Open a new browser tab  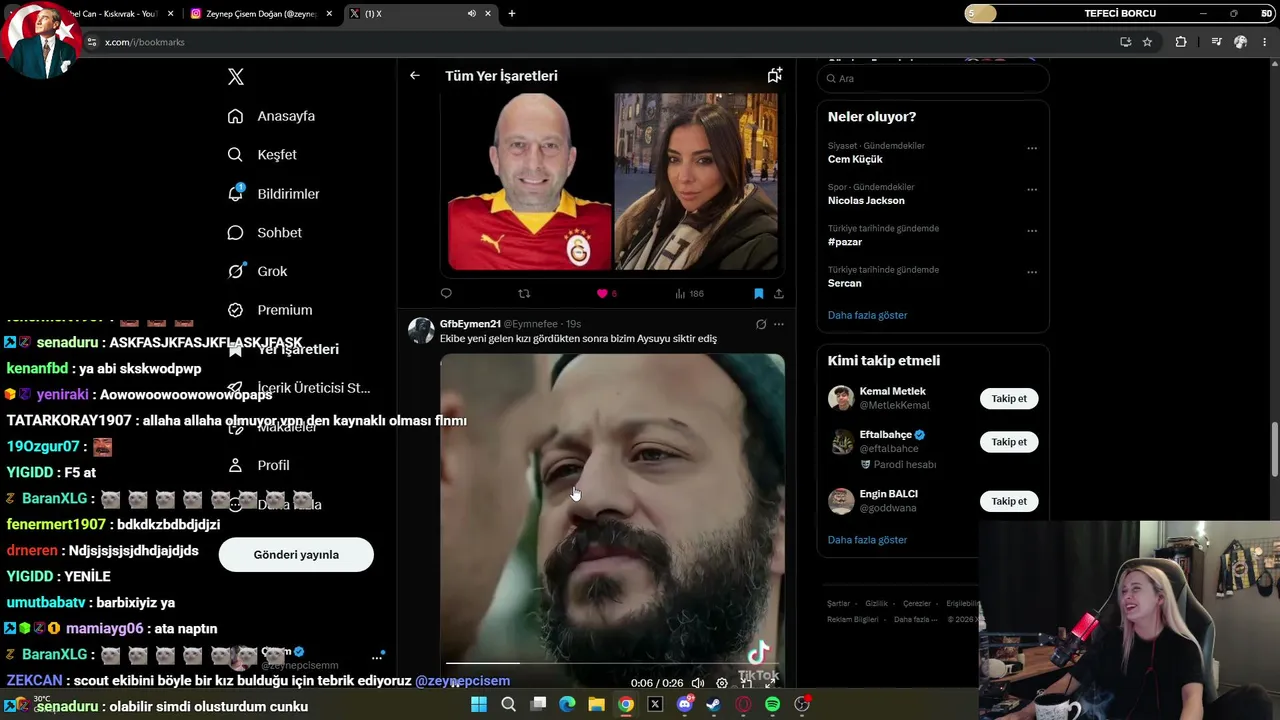pos(512,14)
